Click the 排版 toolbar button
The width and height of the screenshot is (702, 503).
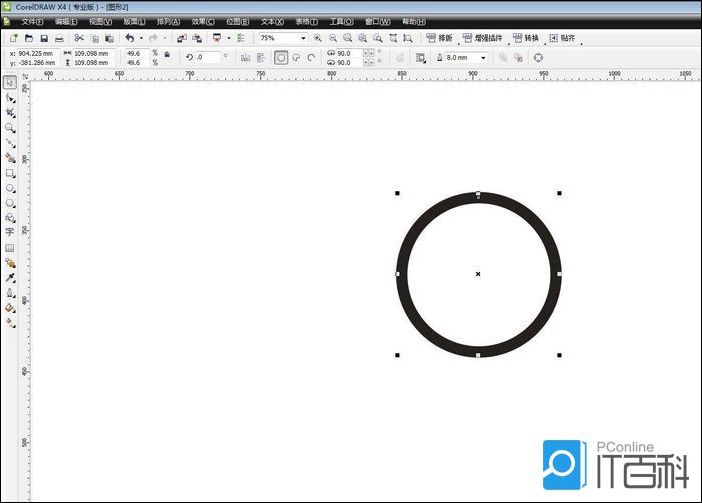[x=440, y=38]
